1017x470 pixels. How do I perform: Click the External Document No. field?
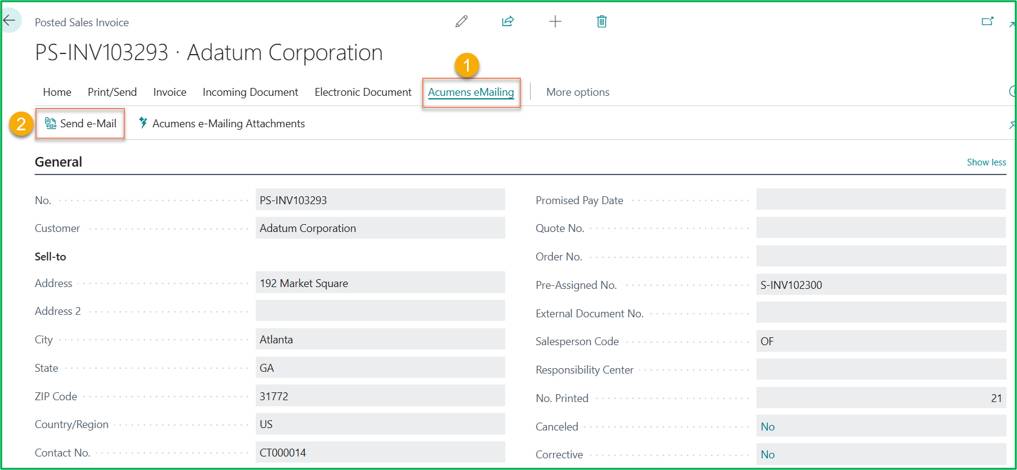(881, 313)
